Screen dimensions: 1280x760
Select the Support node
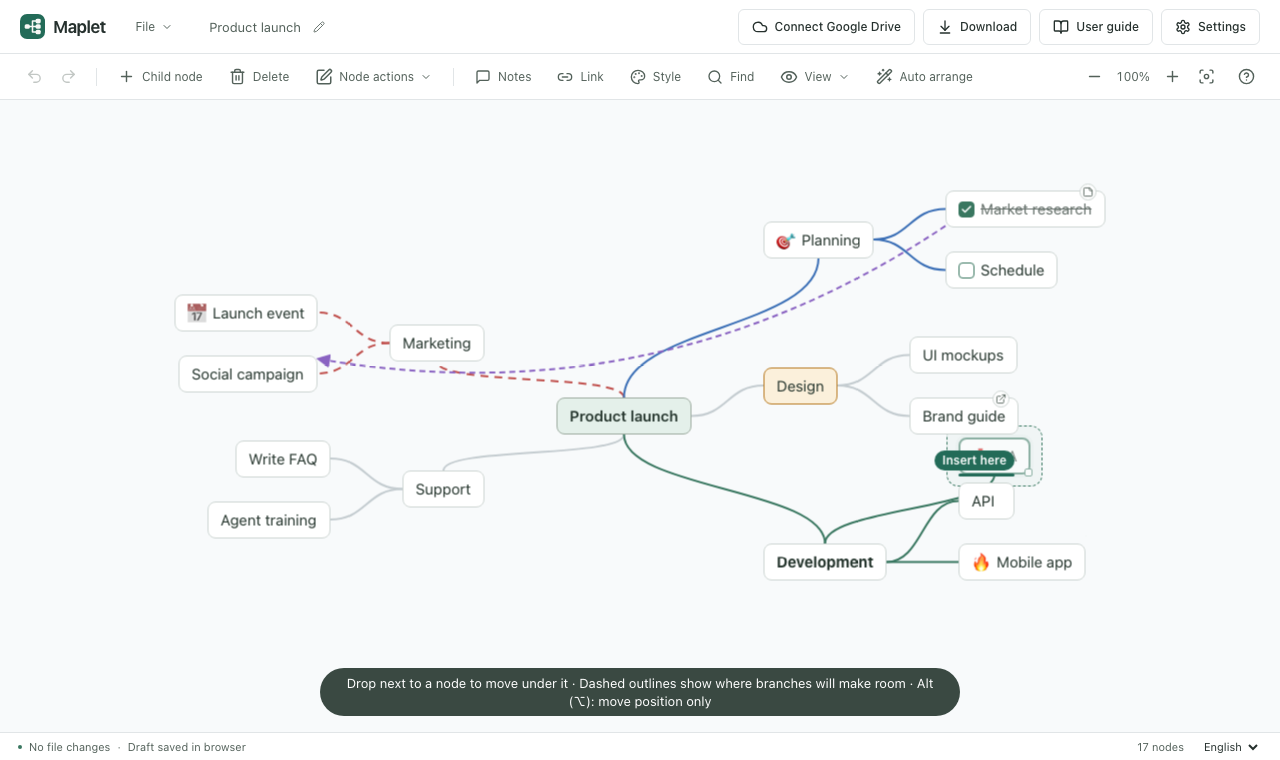443,489
